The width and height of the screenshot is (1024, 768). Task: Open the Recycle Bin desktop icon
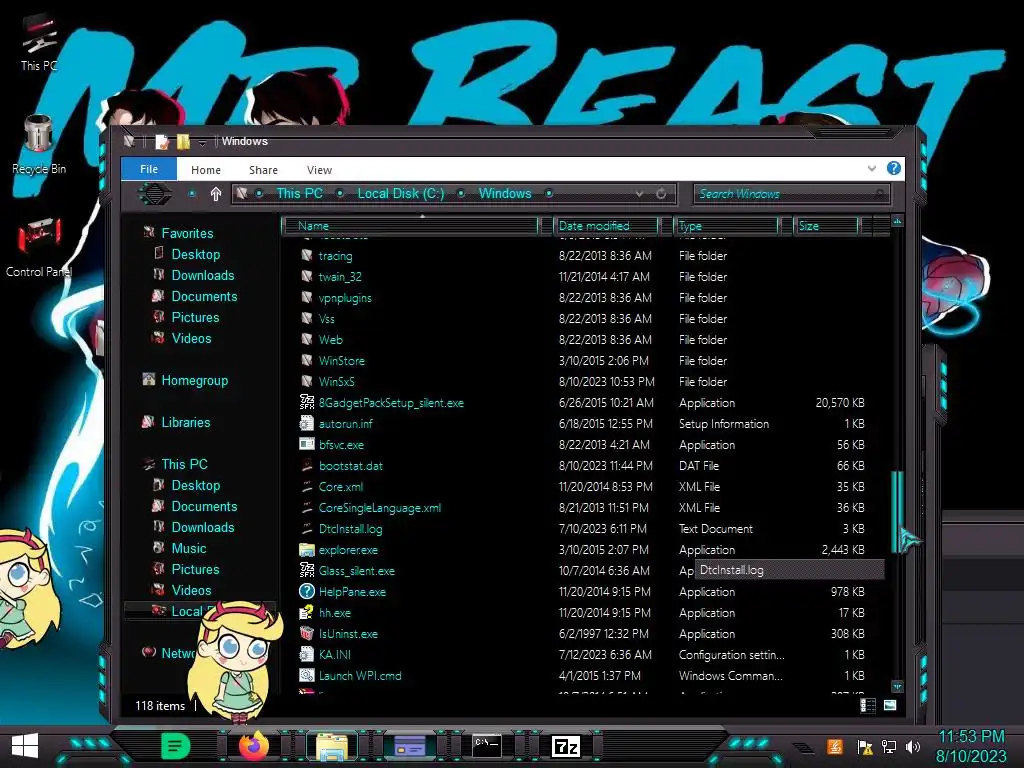pyautogui.click(x=39, y=145)
